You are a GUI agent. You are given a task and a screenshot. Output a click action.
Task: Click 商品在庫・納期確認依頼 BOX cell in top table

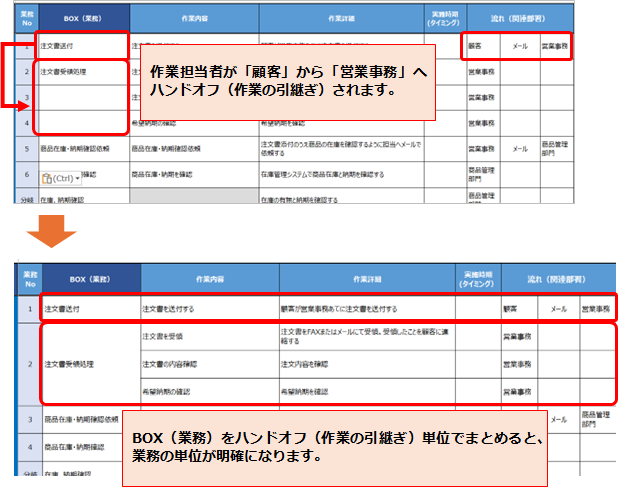pos(84,149)
